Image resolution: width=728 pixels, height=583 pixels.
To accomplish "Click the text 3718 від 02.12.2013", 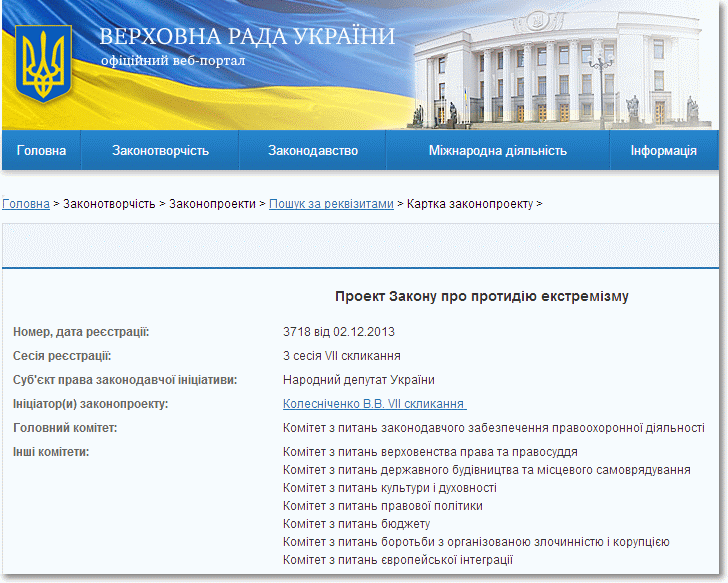I will [x=338, y=332].
